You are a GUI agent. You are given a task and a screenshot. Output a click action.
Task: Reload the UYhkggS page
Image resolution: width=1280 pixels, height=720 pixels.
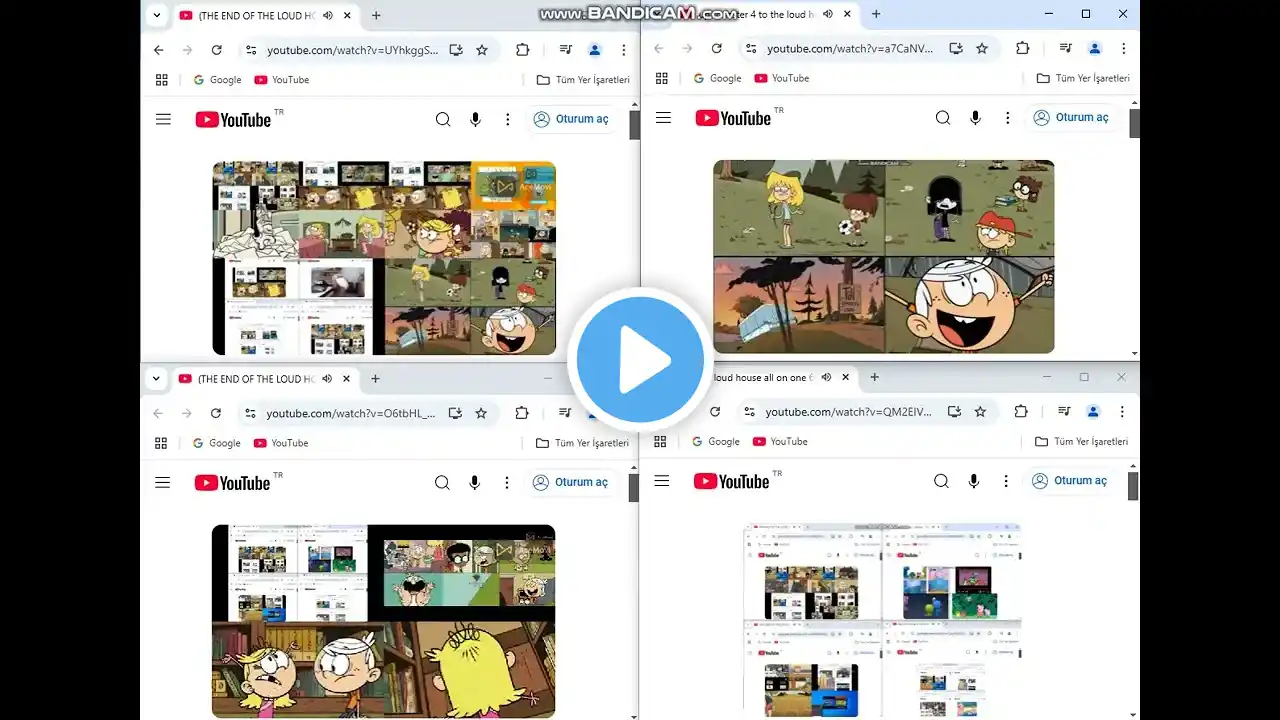coord(216,50)
